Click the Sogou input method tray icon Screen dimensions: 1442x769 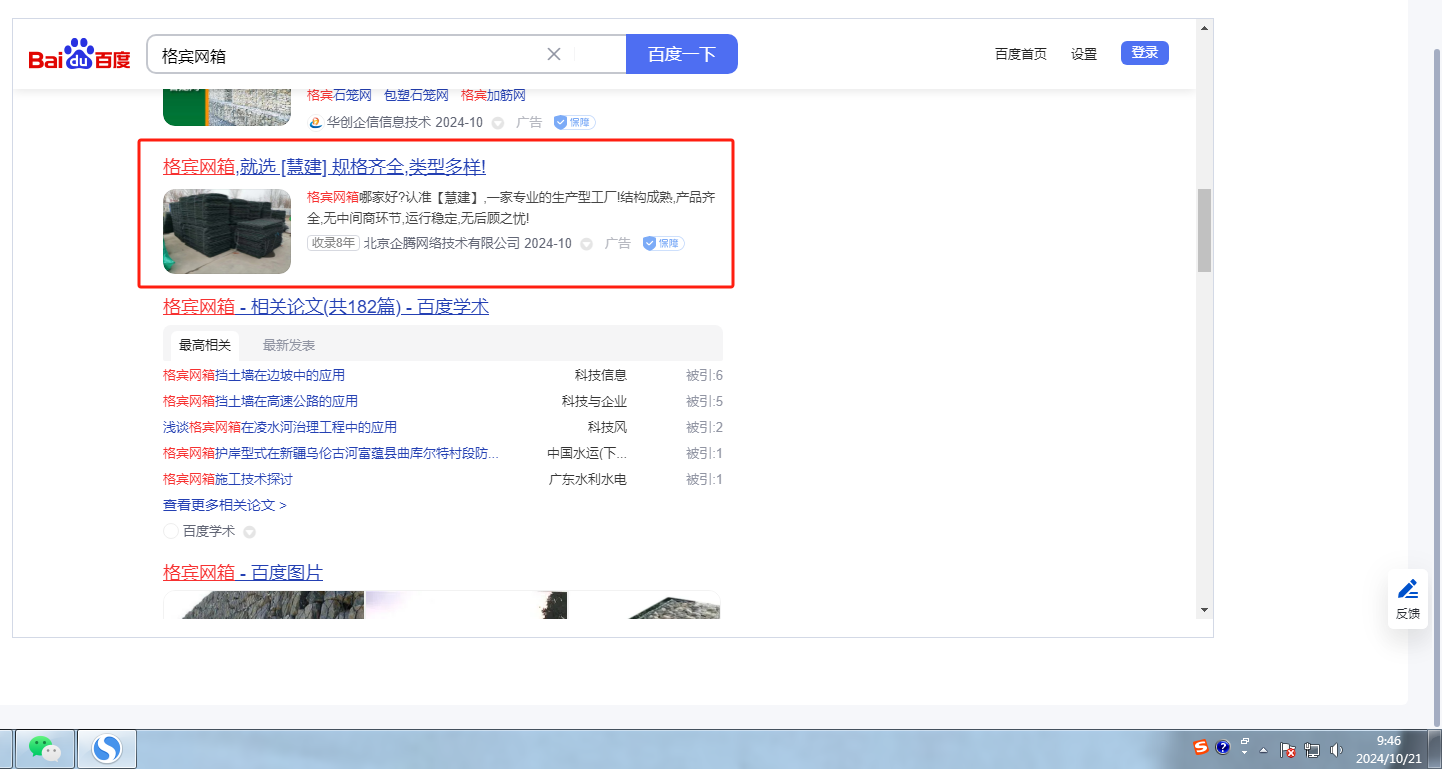pos(1201,747)
